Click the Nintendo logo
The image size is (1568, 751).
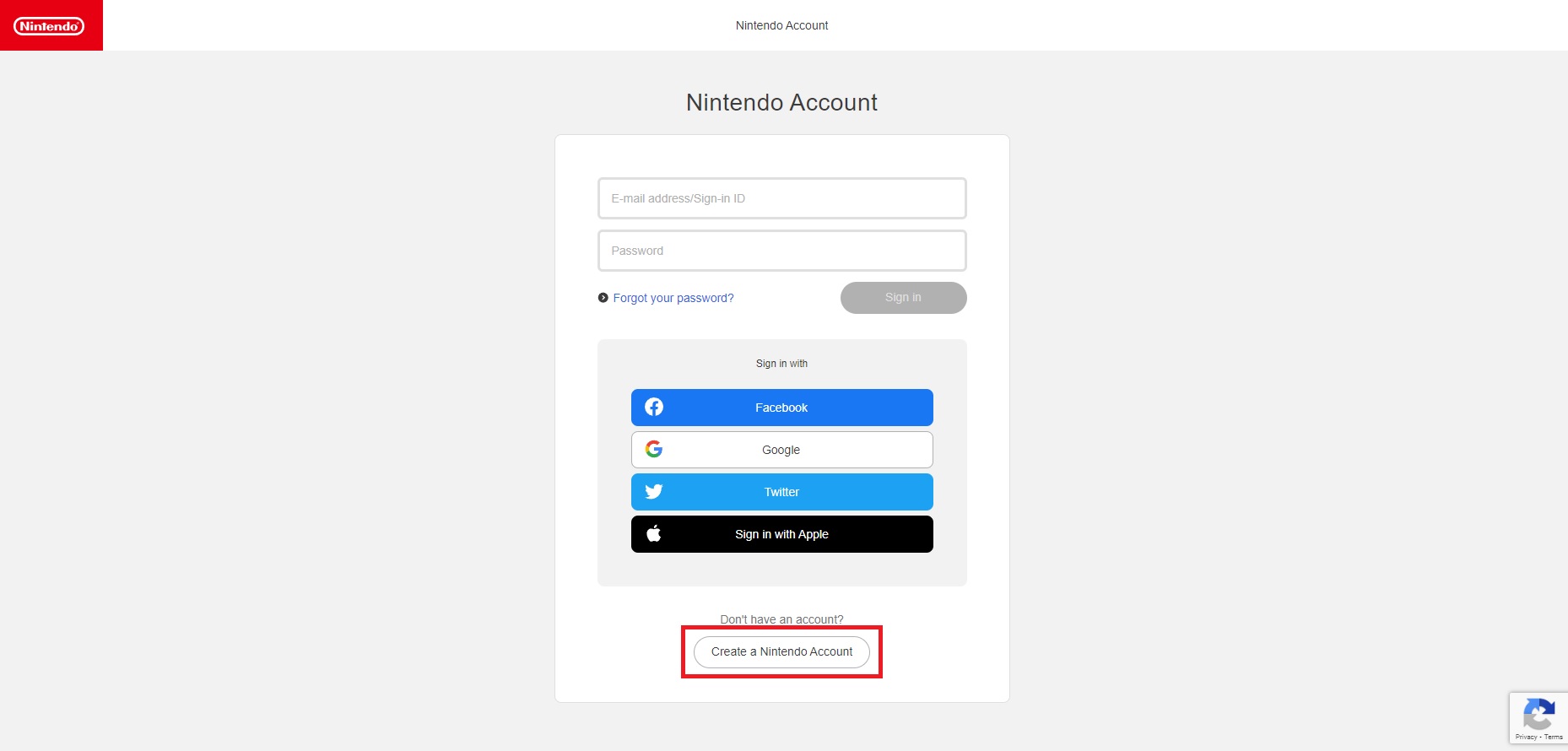click(x=49, y=25)
